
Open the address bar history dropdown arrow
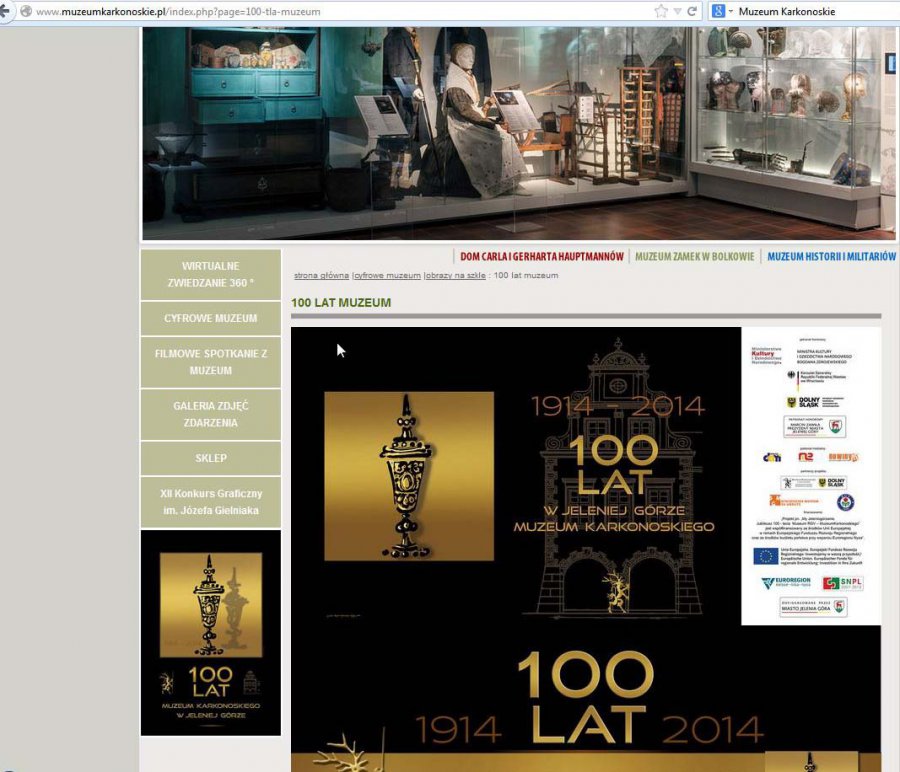click(x=677, y=11)
